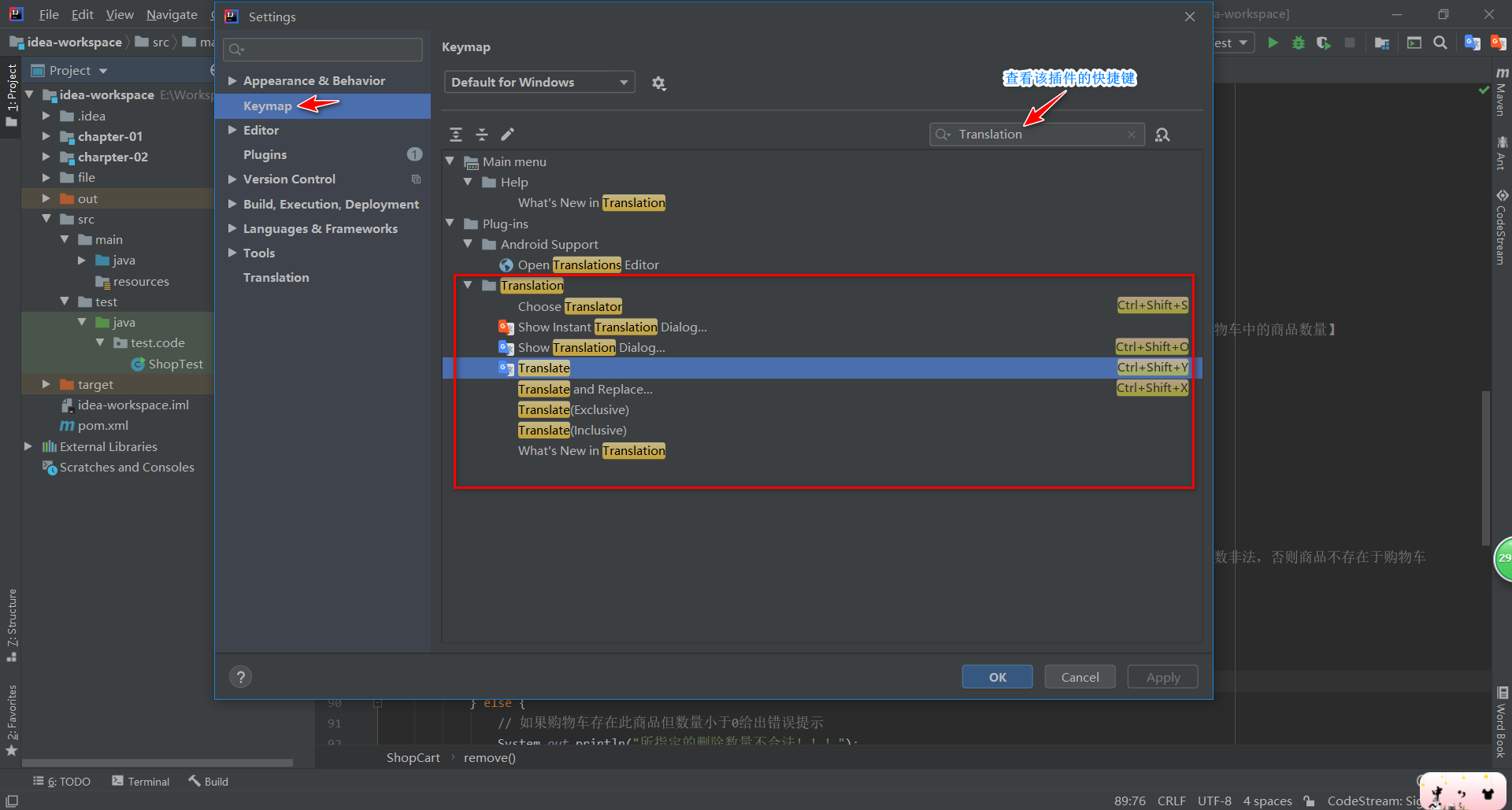Open the Favorites tool window
Image resolution: width=1512 pixels, height=810 pixels.
12,720
